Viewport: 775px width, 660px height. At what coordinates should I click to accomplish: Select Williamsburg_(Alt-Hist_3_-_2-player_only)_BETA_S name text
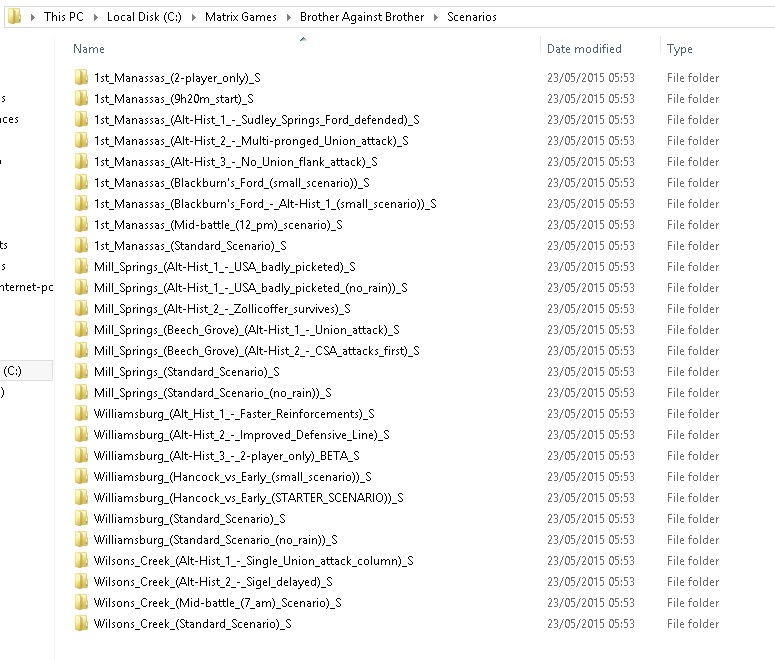coord(226,456)
